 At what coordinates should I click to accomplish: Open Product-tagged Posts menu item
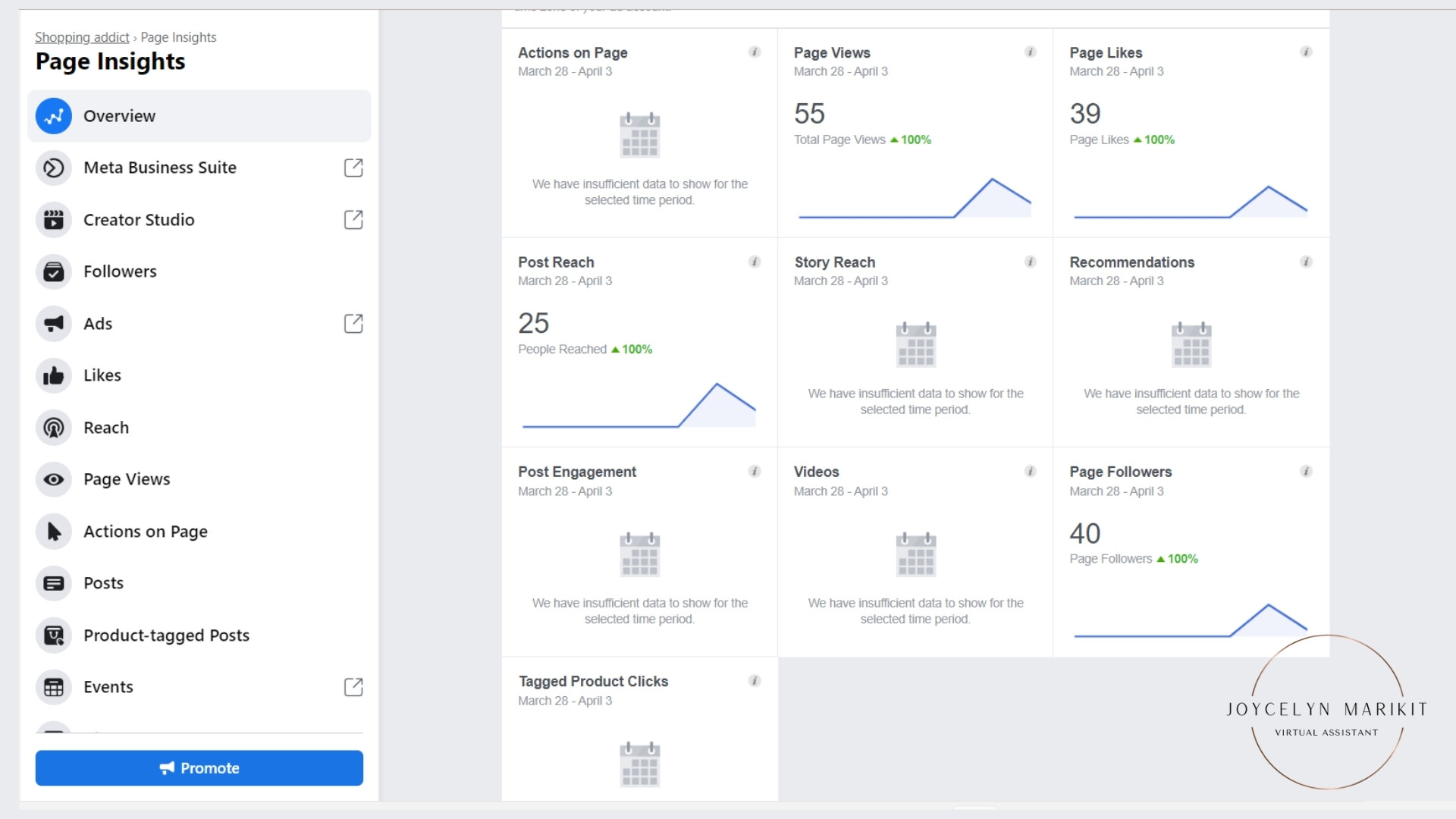[166, 635]
